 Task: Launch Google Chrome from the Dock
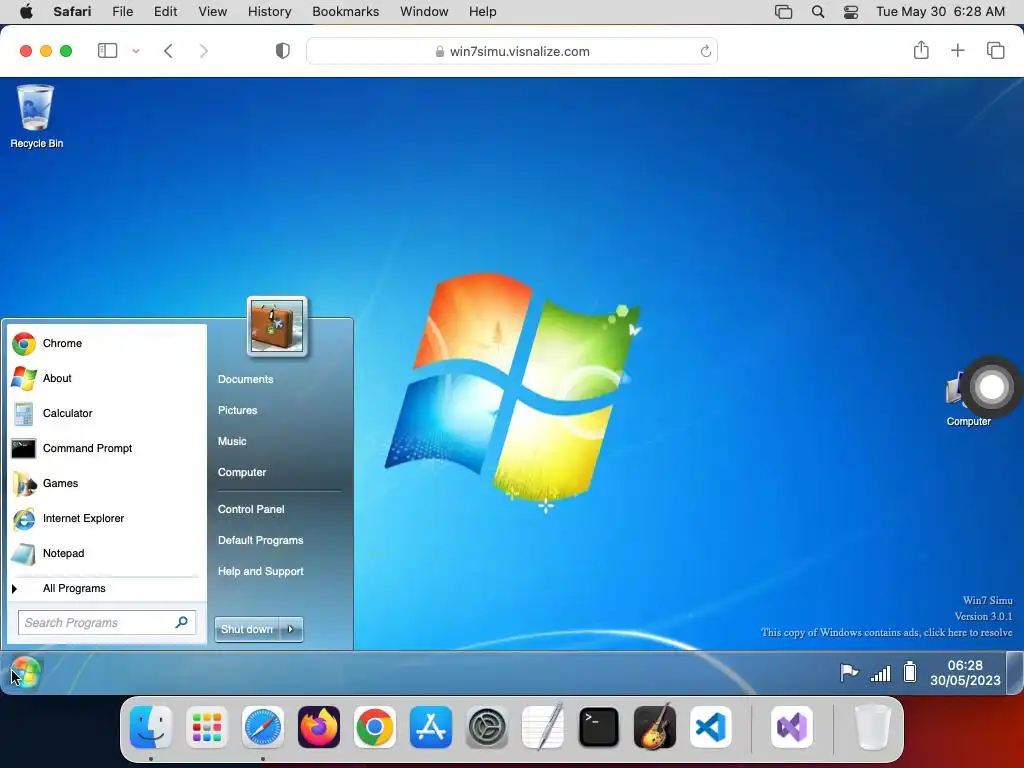click(x=375, y=727)
